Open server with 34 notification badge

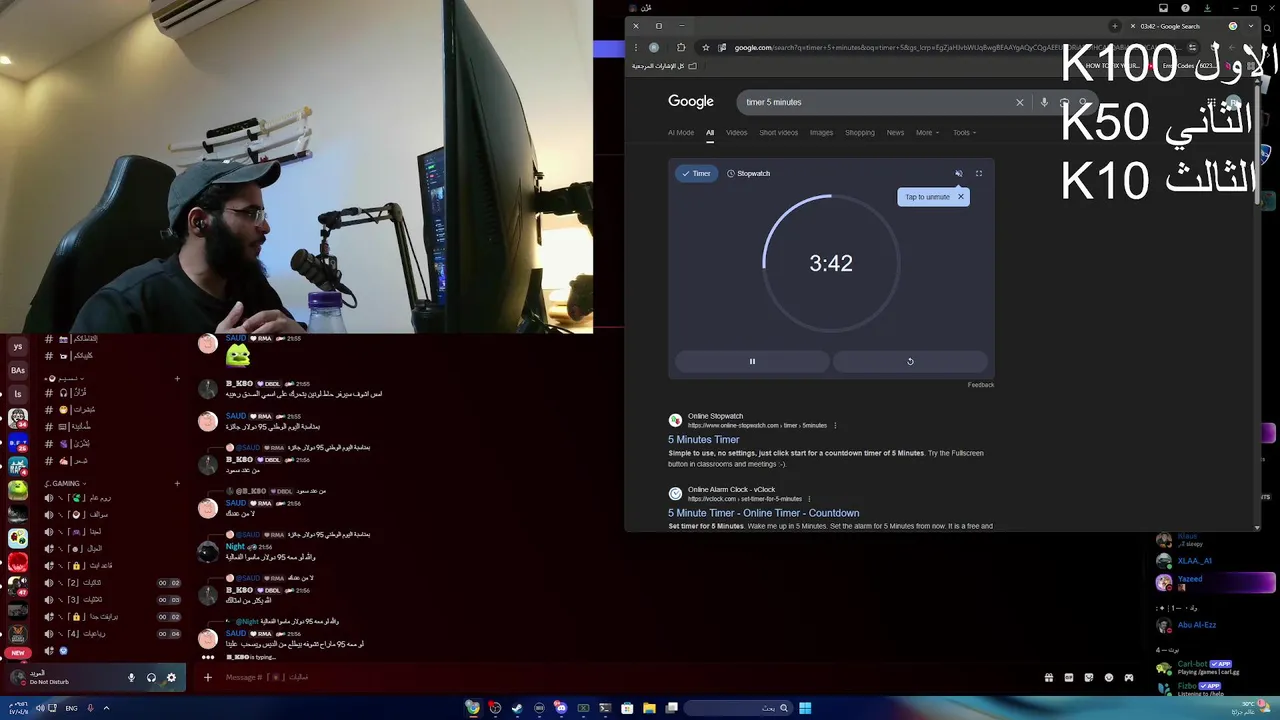(17, 418)
